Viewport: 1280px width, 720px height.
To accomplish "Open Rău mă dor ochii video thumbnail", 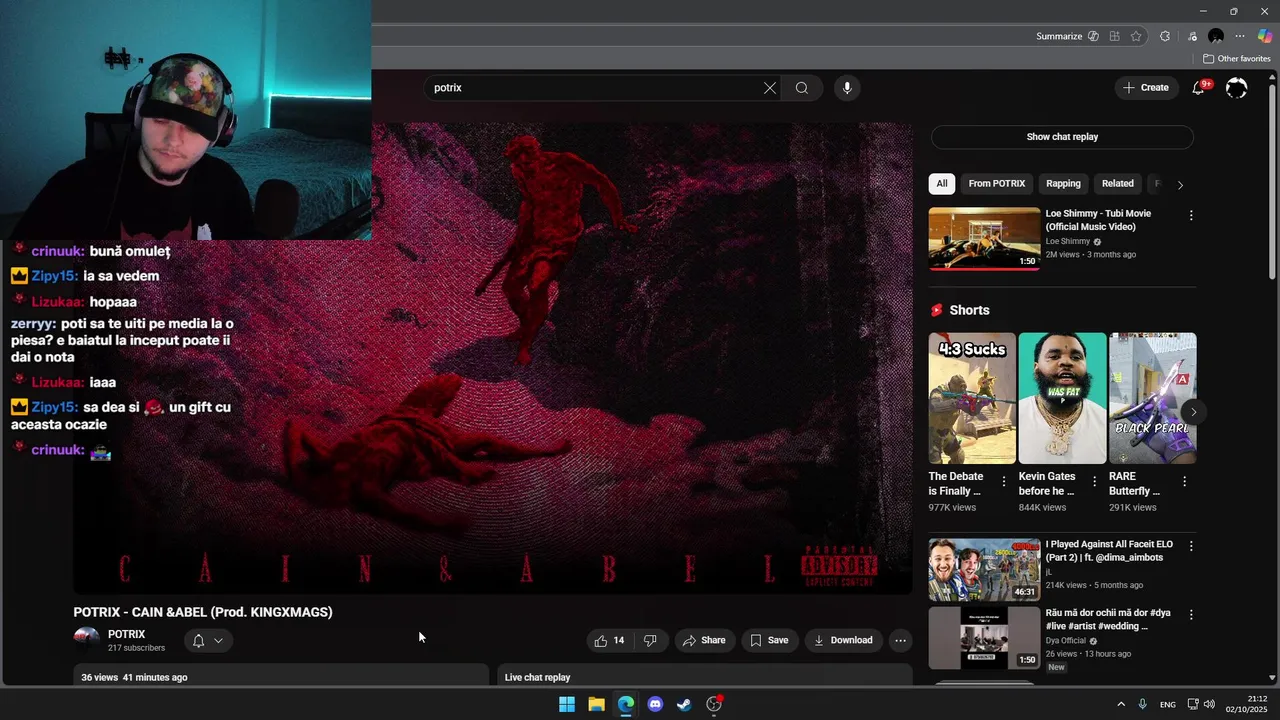I will point(984,638).
